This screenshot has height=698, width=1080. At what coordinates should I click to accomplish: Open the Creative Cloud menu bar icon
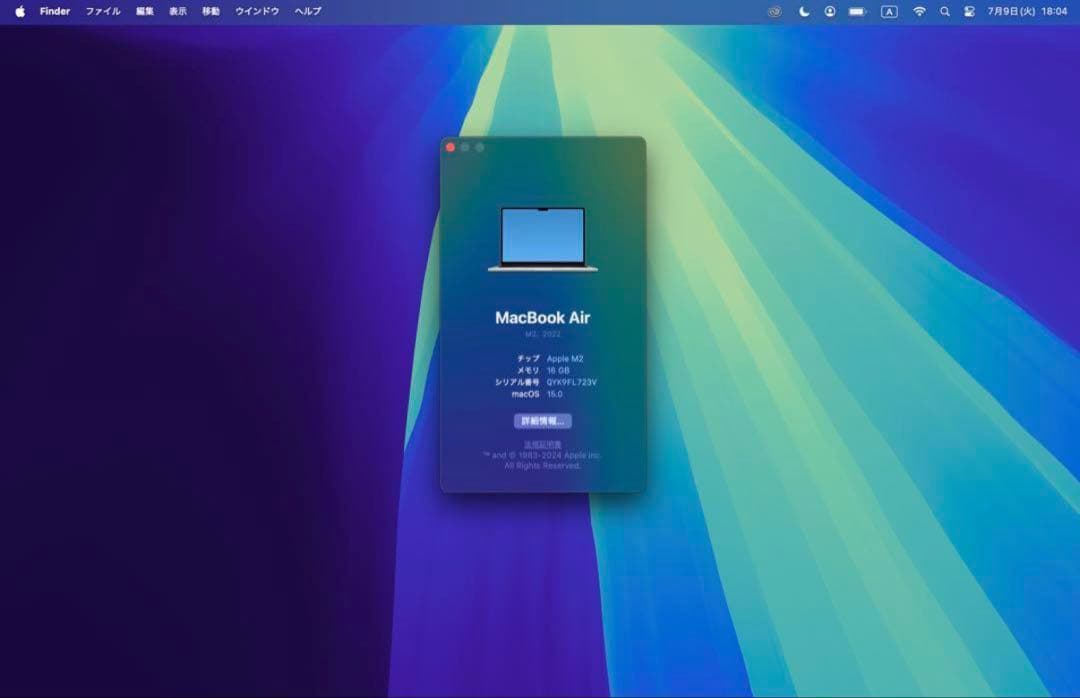point(774,12)
